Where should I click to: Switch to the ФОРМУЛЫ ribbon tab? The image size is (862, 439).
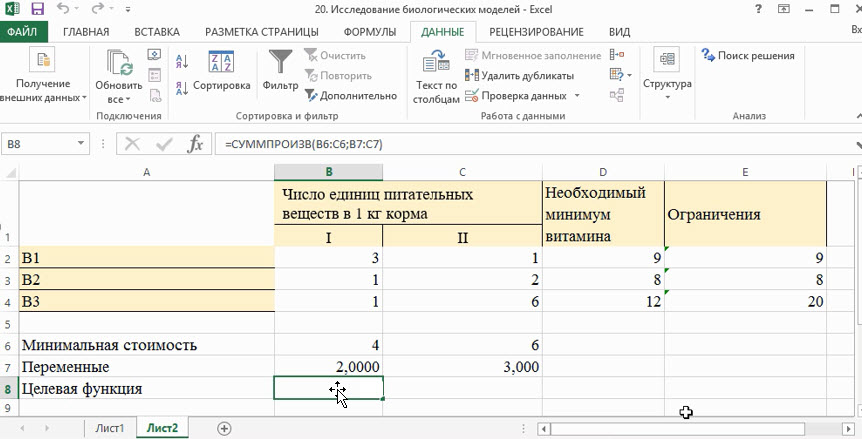[369, 31]
